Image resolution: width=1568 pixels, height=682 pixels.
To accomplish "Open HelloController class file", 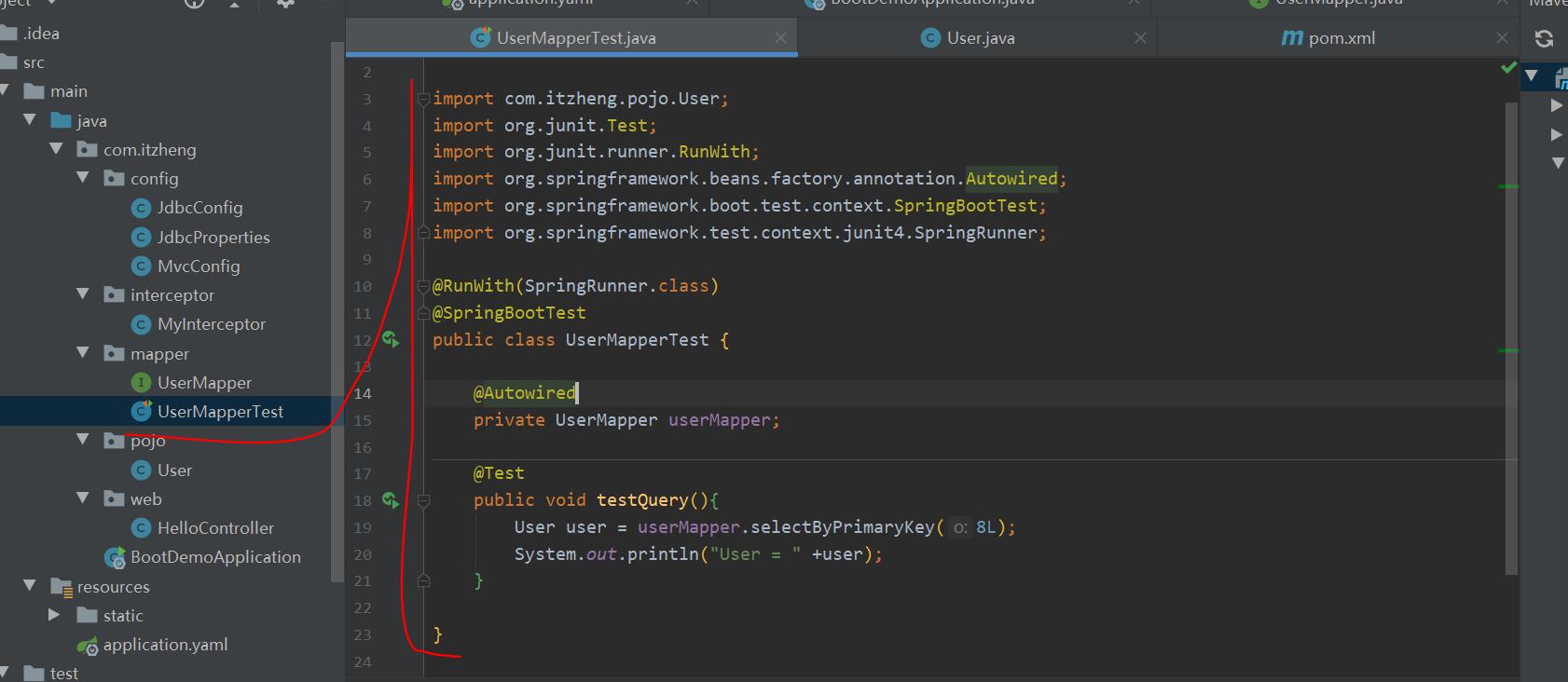I will [x=215, y=527].
